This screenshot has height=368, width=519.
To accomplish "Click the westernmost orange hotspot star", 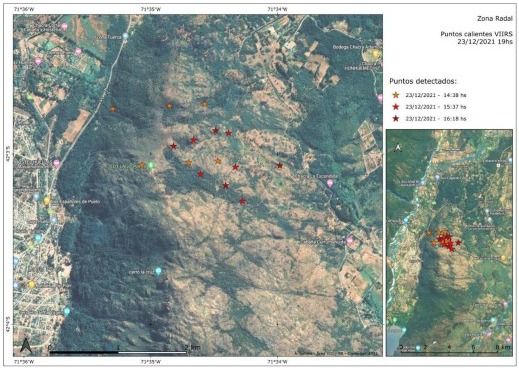I will [113, 109].
